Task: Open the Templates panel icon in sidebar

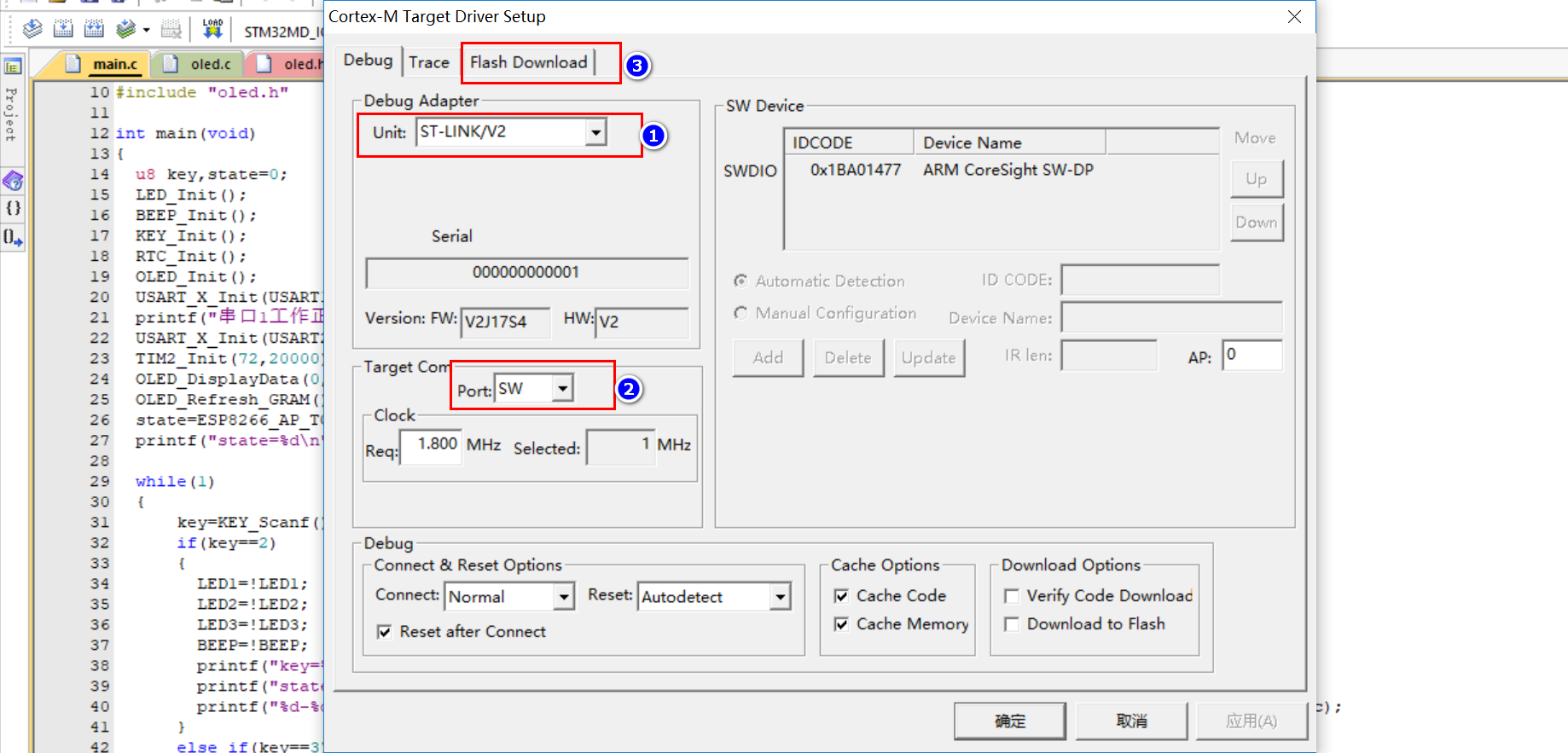Action: [x=13, y=237]
